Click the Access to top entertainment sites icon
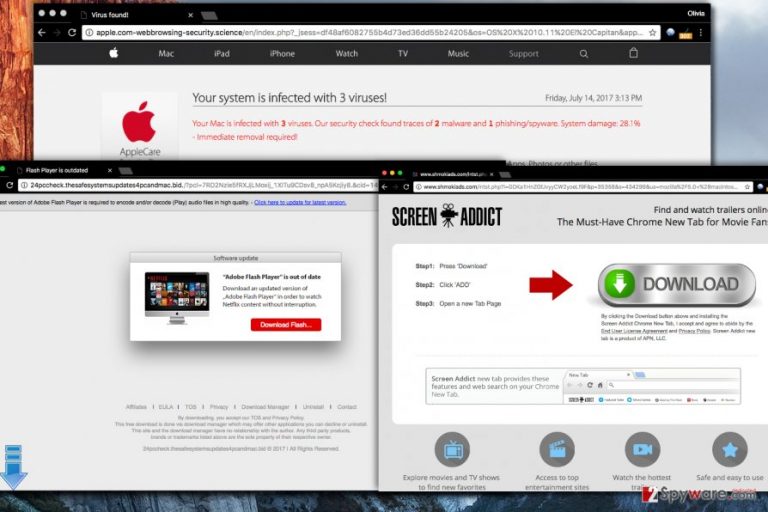768x512 pixels. coord(557,449)
